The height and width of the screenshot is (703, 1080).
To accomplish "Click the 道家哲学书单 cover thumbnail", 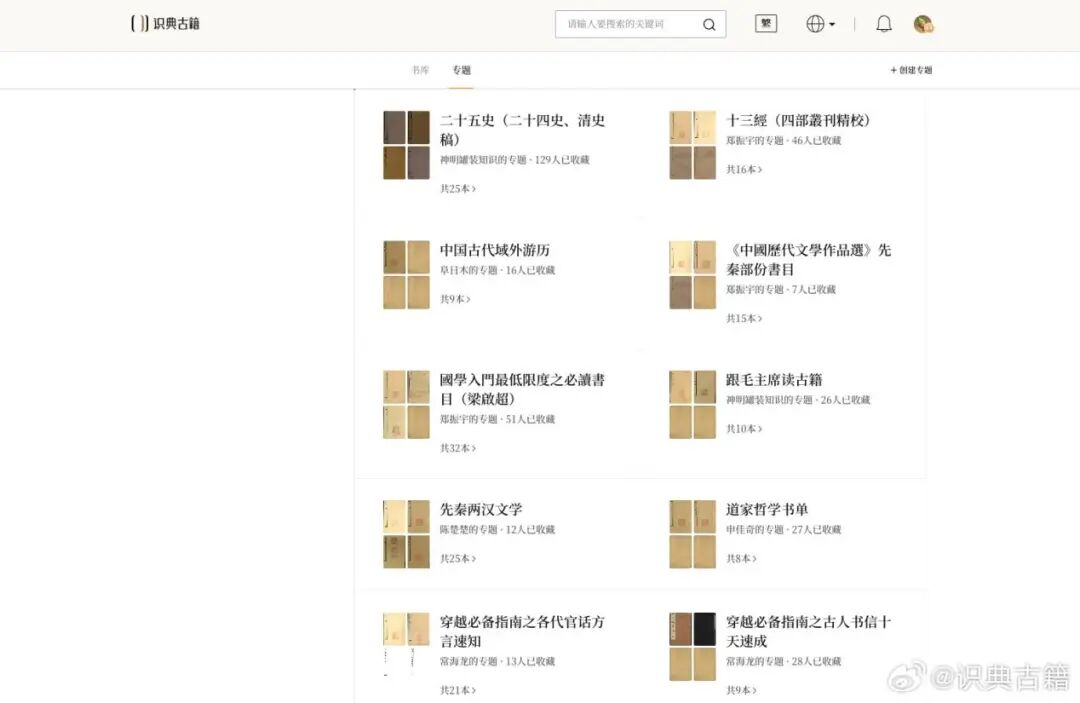I will (x=692, y=534).
